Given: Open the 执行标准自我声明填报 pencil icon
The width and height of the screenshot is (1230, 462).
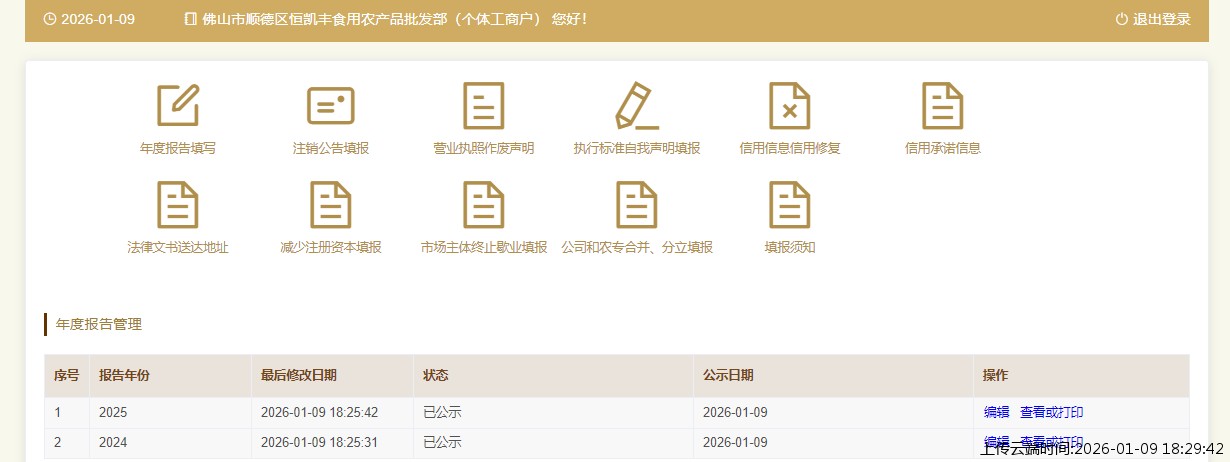Looking at the screenshot, I should [x=637, y=105].
